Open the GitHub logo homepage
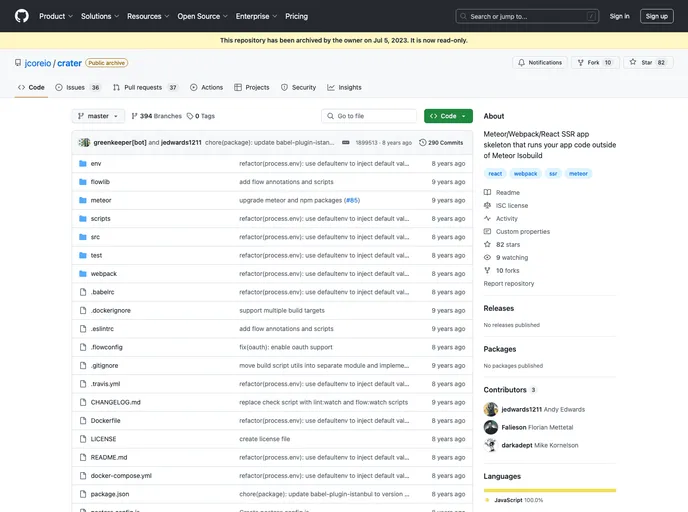This screenshot has height=512, width=688. [22, 16]
